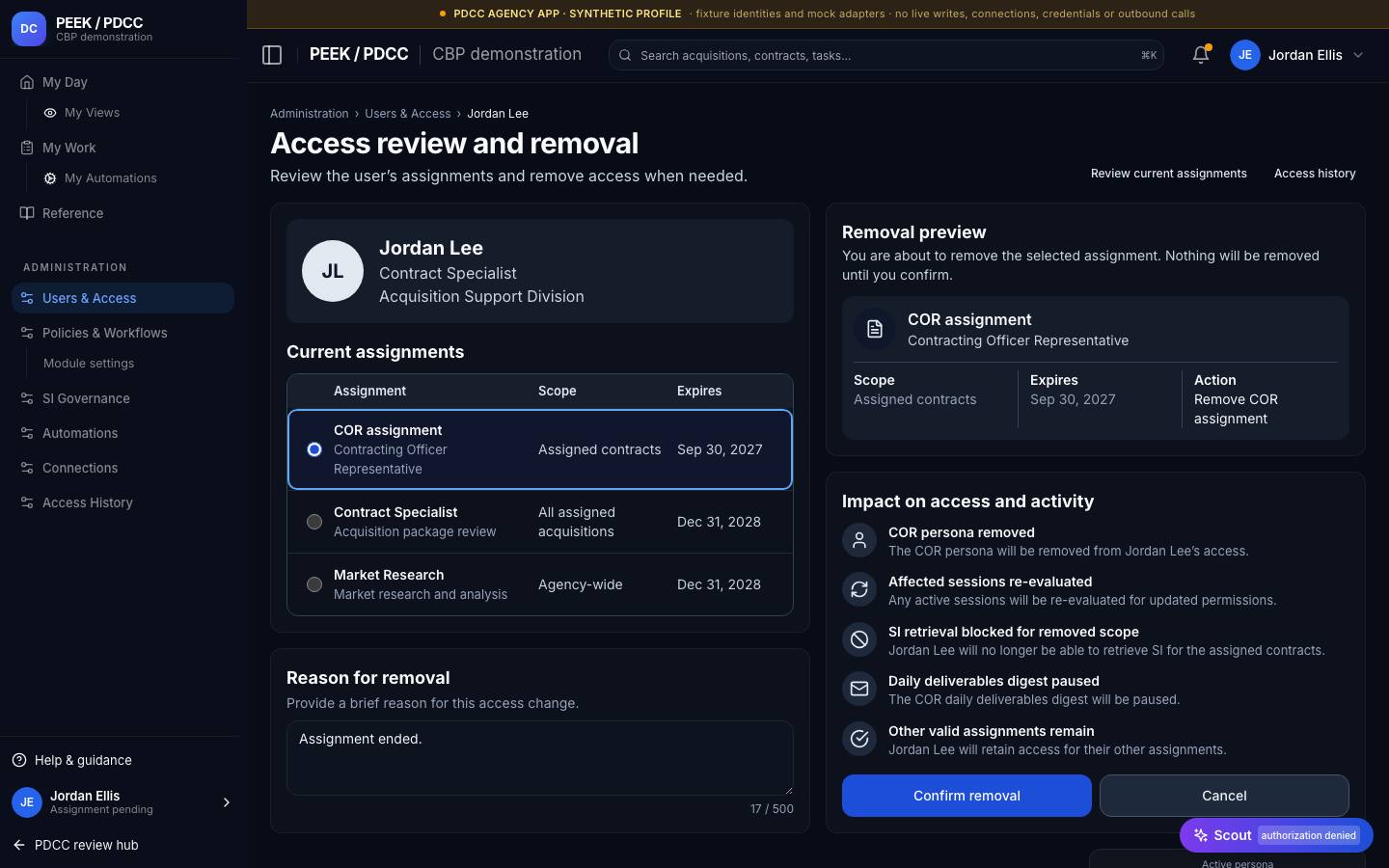This screenshot has height=868, width=1389.
Task: Click Confirm removal button
Action: [967, 796]
